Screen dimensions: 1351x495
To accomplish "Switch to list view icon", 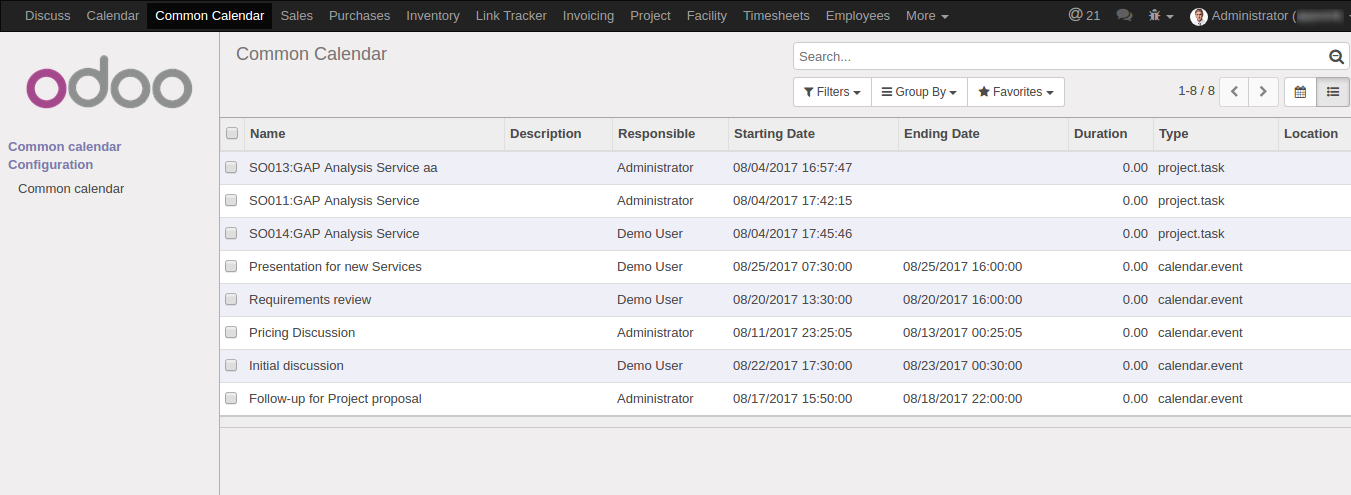I will tap(1333, 92).
